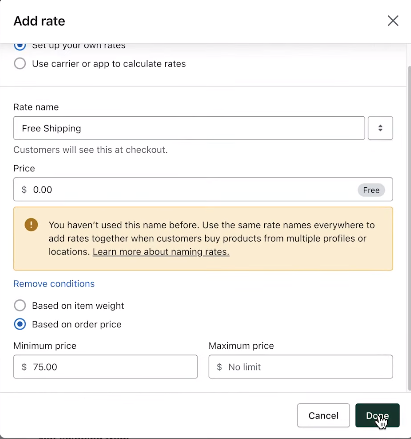
Task: Click the dollar symbol in Minimum price
Action: point(24,367)
